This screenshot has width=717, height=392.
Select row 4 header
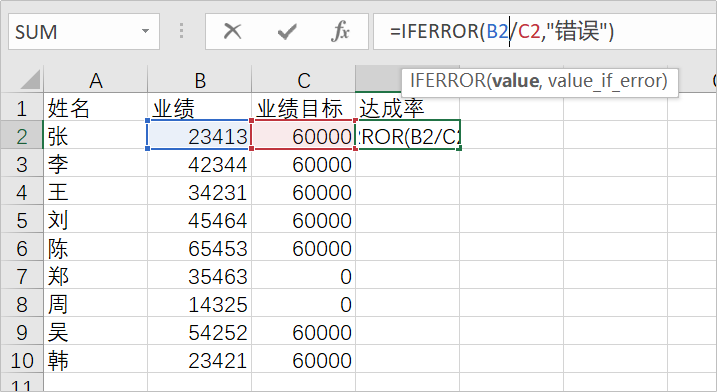(x=21, y=192)
